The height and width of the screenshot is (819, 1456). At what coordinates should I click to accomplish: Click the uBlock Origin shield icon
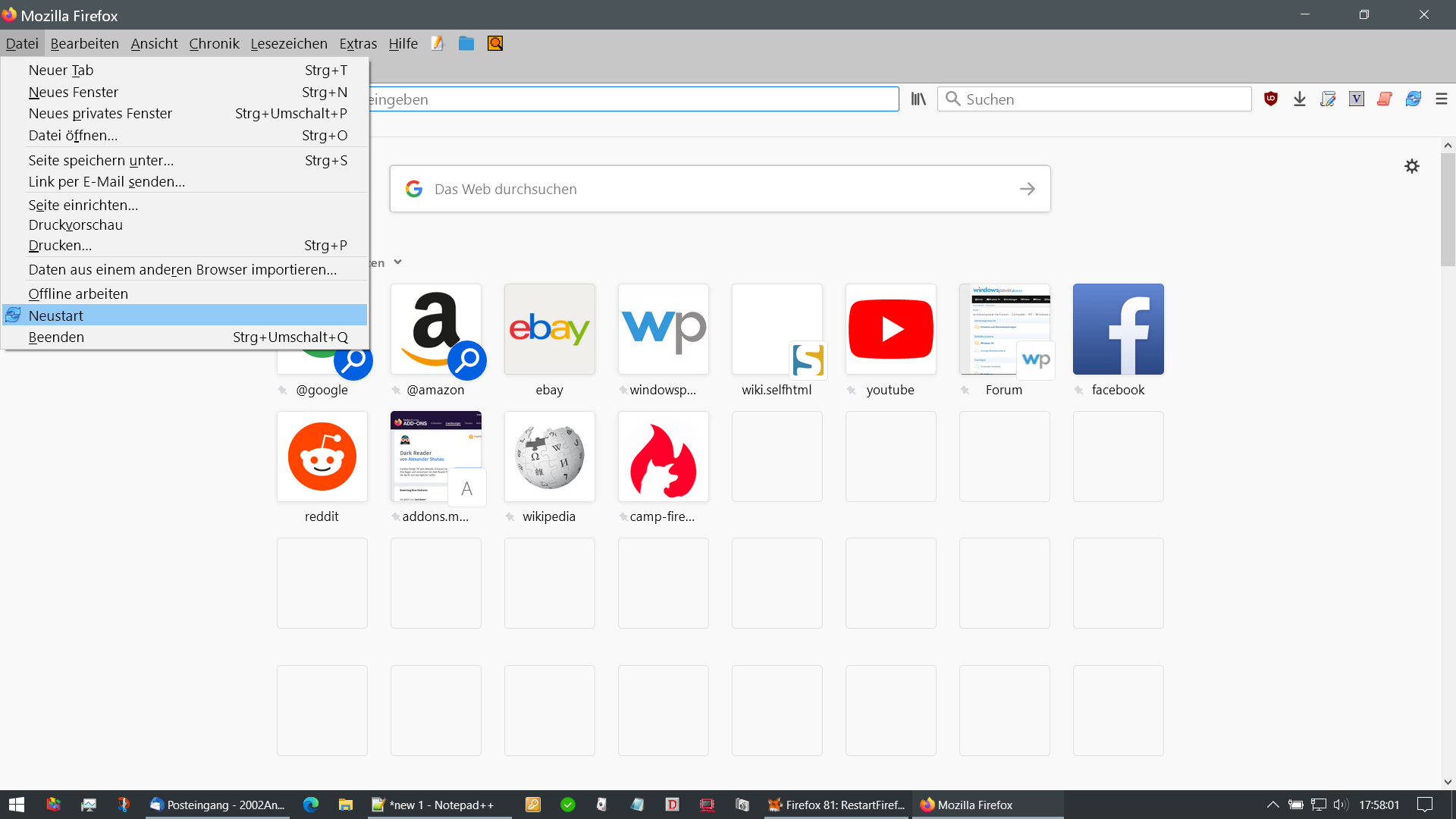[x=1271, y=99]
